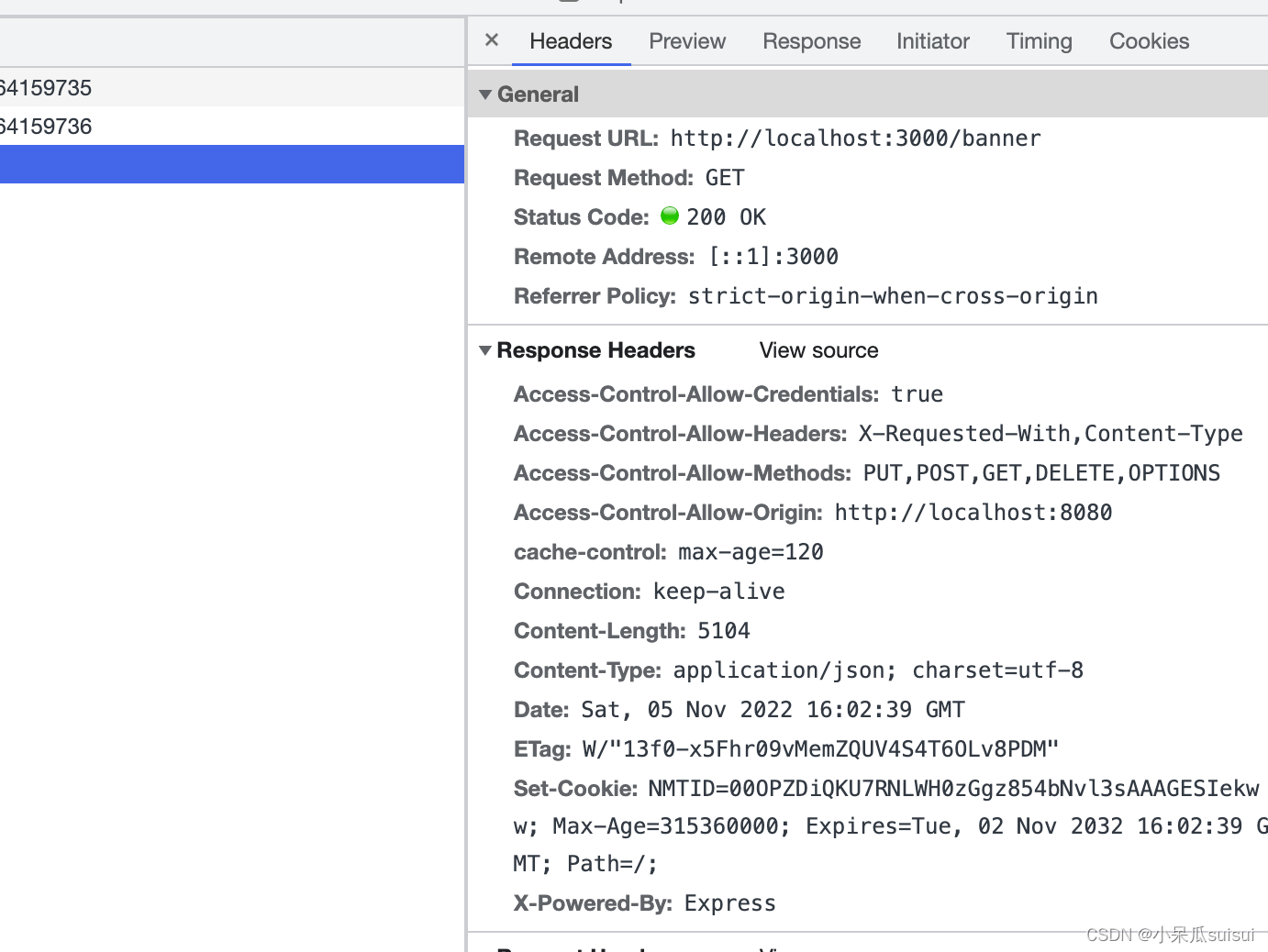This screenshot has width=1268, height=952.
Task: Select the request ending in 64159735
Action: pos(232,88)
